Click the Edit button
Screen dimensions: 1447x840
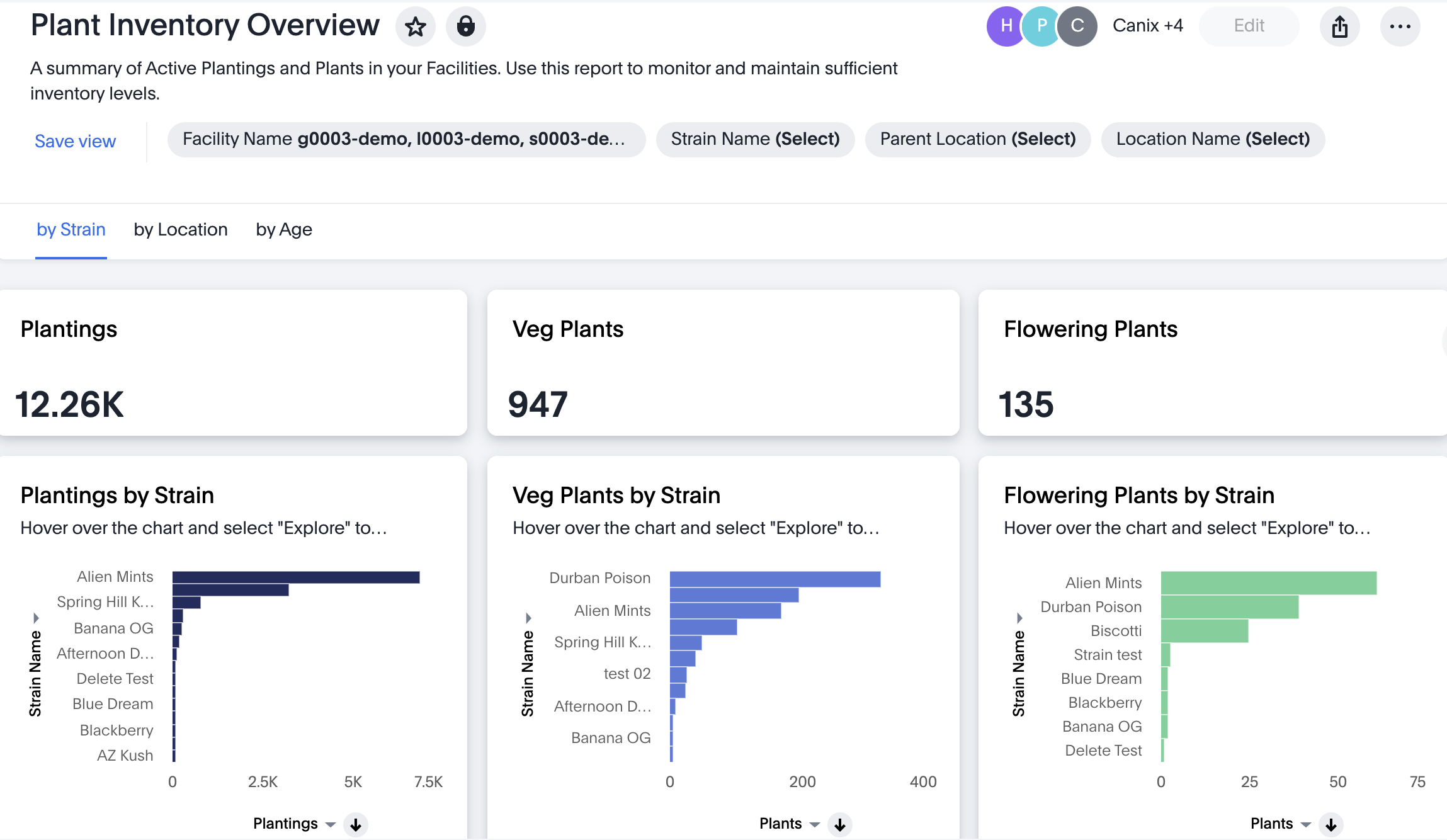1249,26
